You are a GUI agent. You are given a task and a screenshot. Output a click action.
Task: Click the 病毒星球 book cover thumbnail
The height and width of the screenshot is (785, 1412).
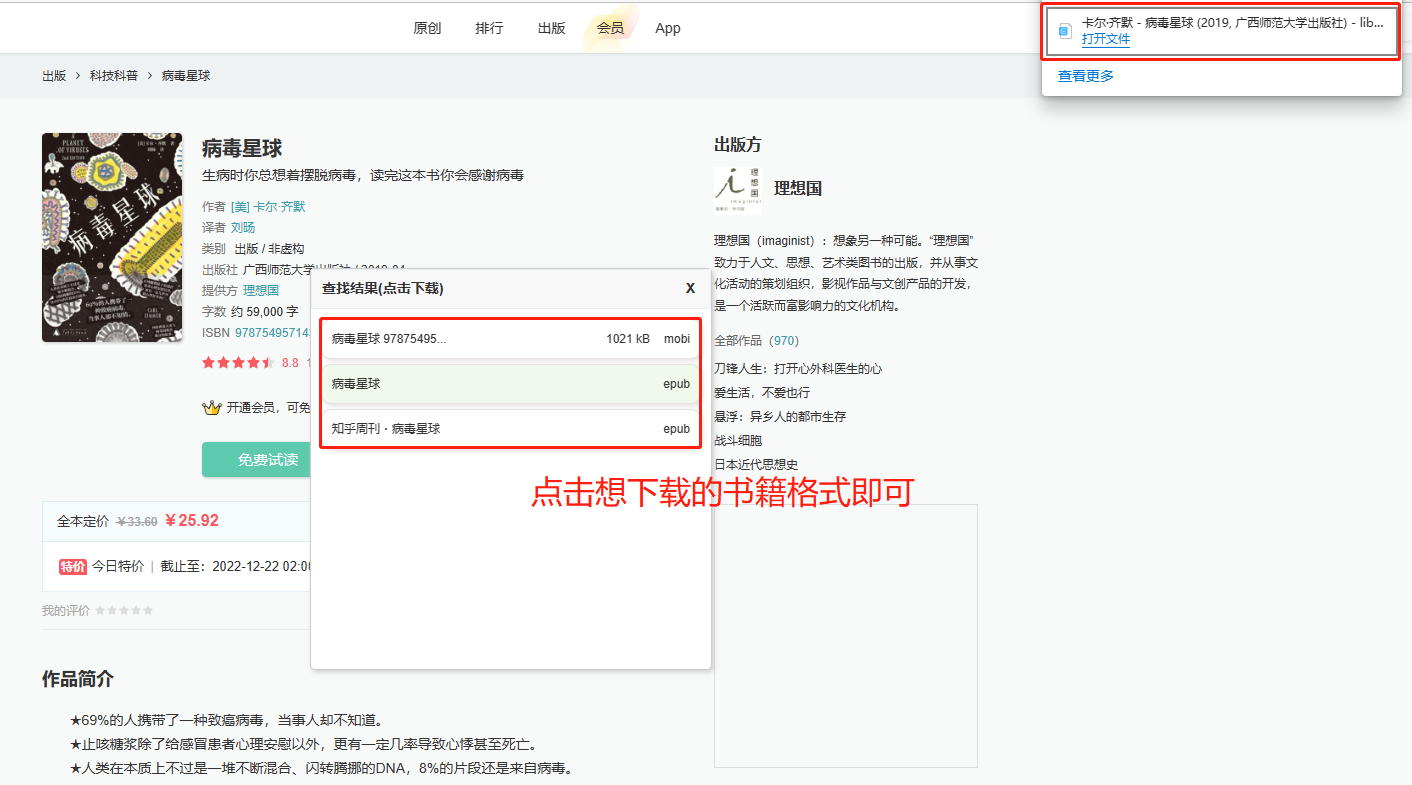[x=111, y=237]
